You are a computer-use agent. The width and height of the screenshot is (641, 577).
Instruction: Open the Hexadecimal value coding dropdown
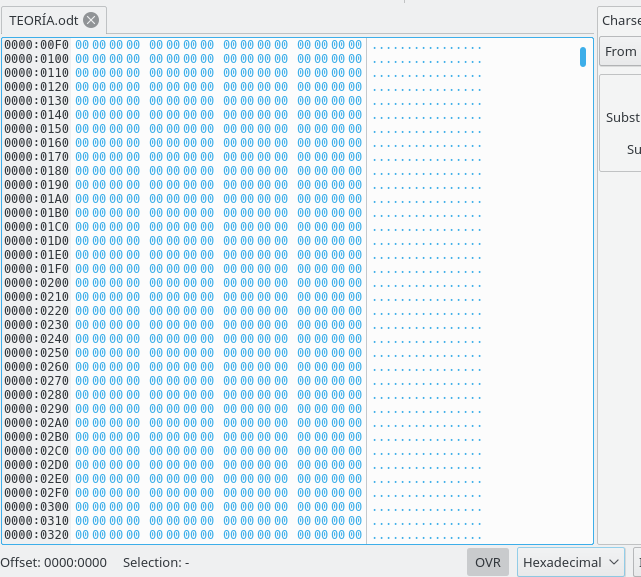click(572, 562)
